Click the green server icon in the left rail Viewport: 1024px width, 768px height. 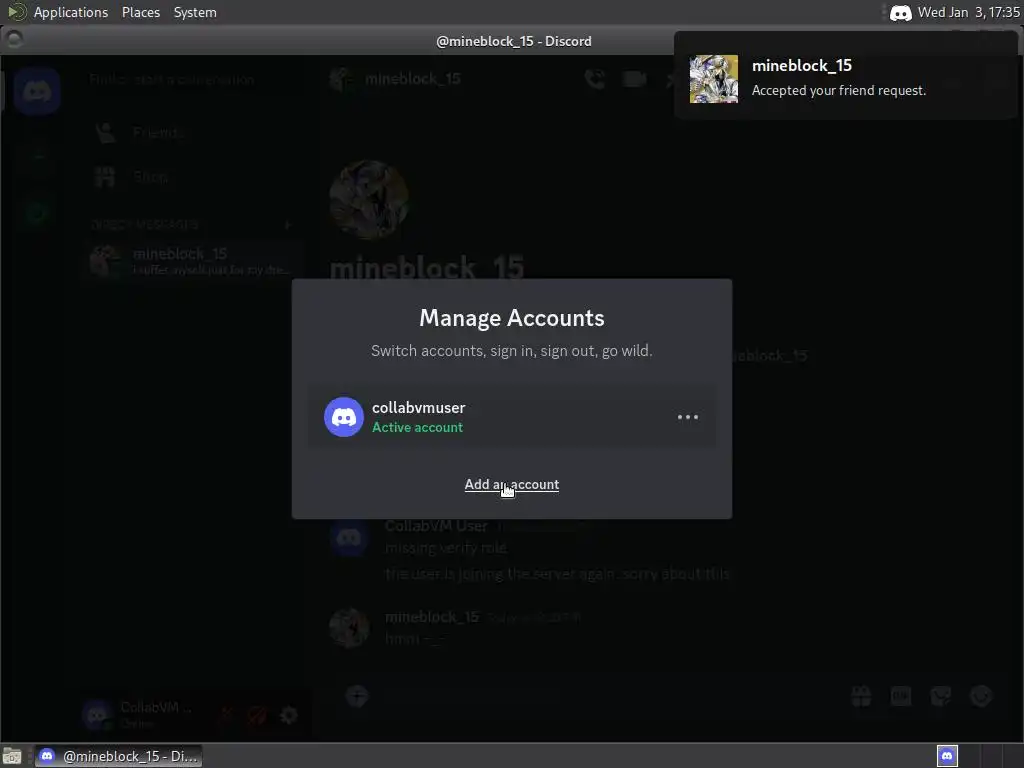[37, 214]
